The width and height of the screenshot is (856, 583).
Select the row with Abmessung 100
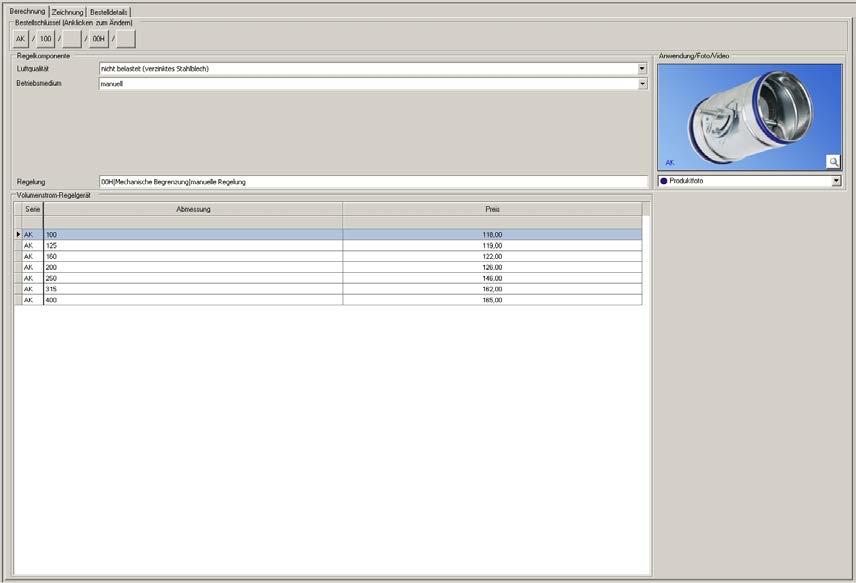pos(328,235)
